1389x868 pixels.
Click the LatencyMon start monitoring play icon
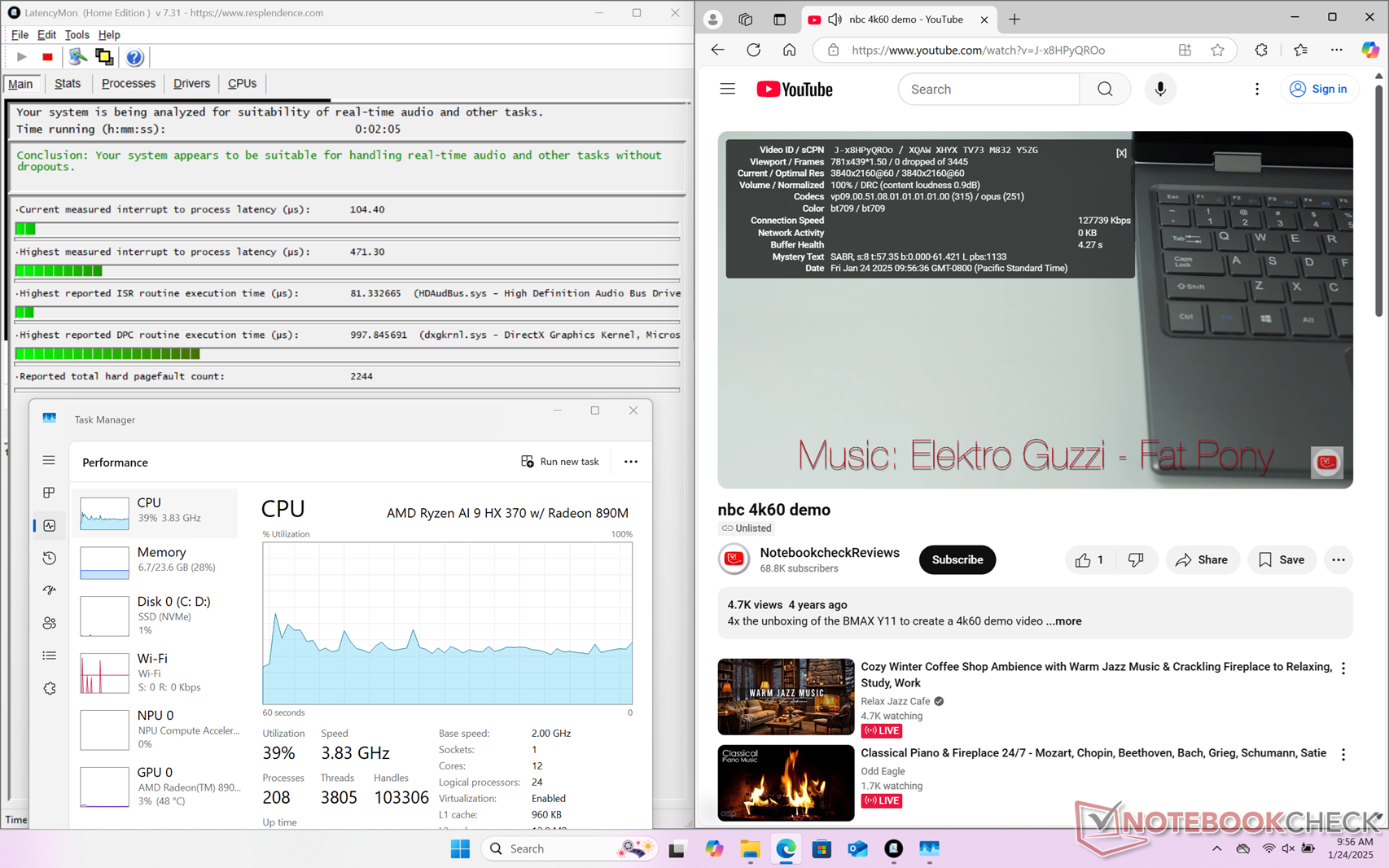point(22,57)
